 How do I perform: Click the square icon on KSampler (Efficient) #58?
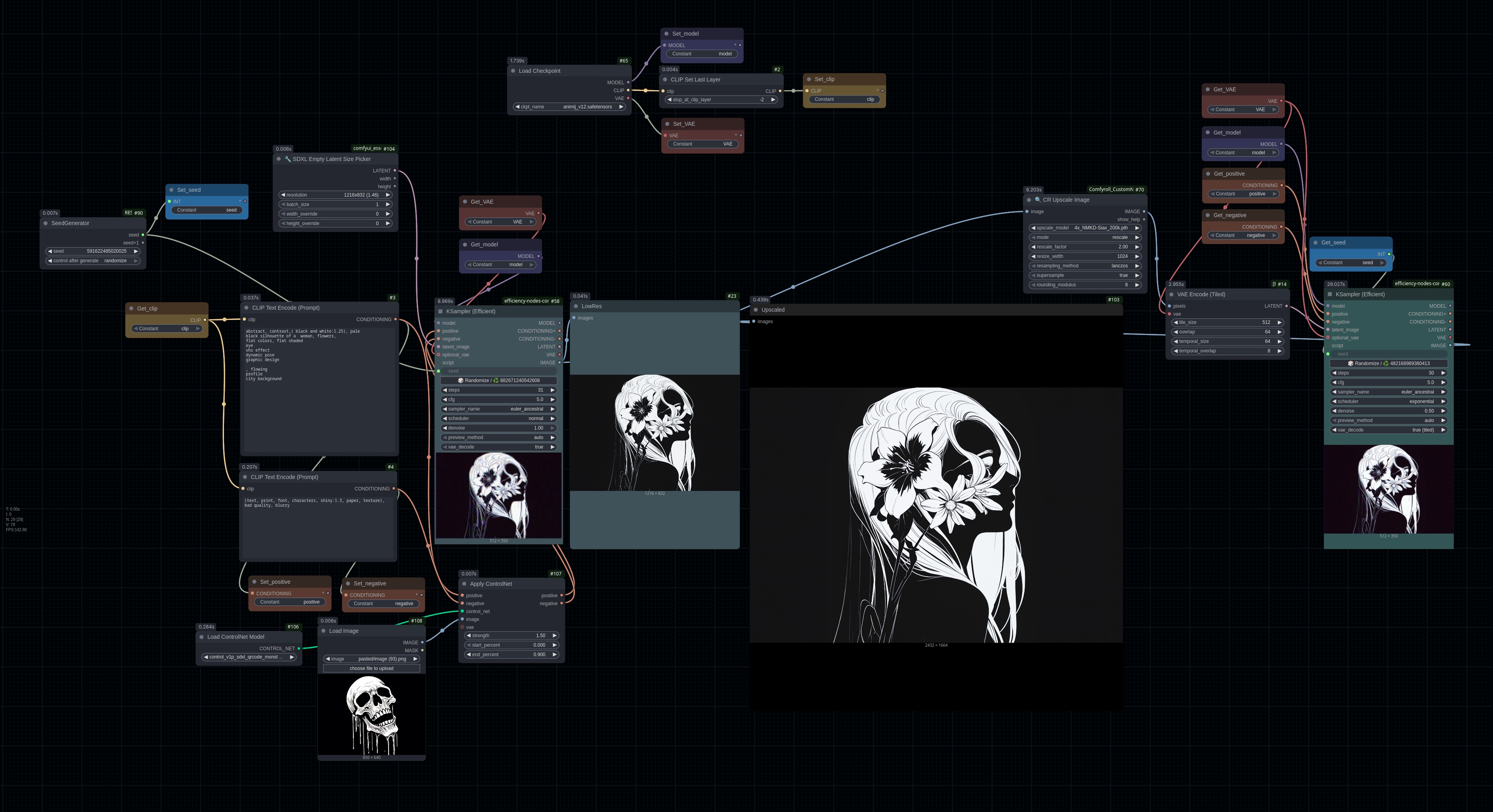(440, 312)
